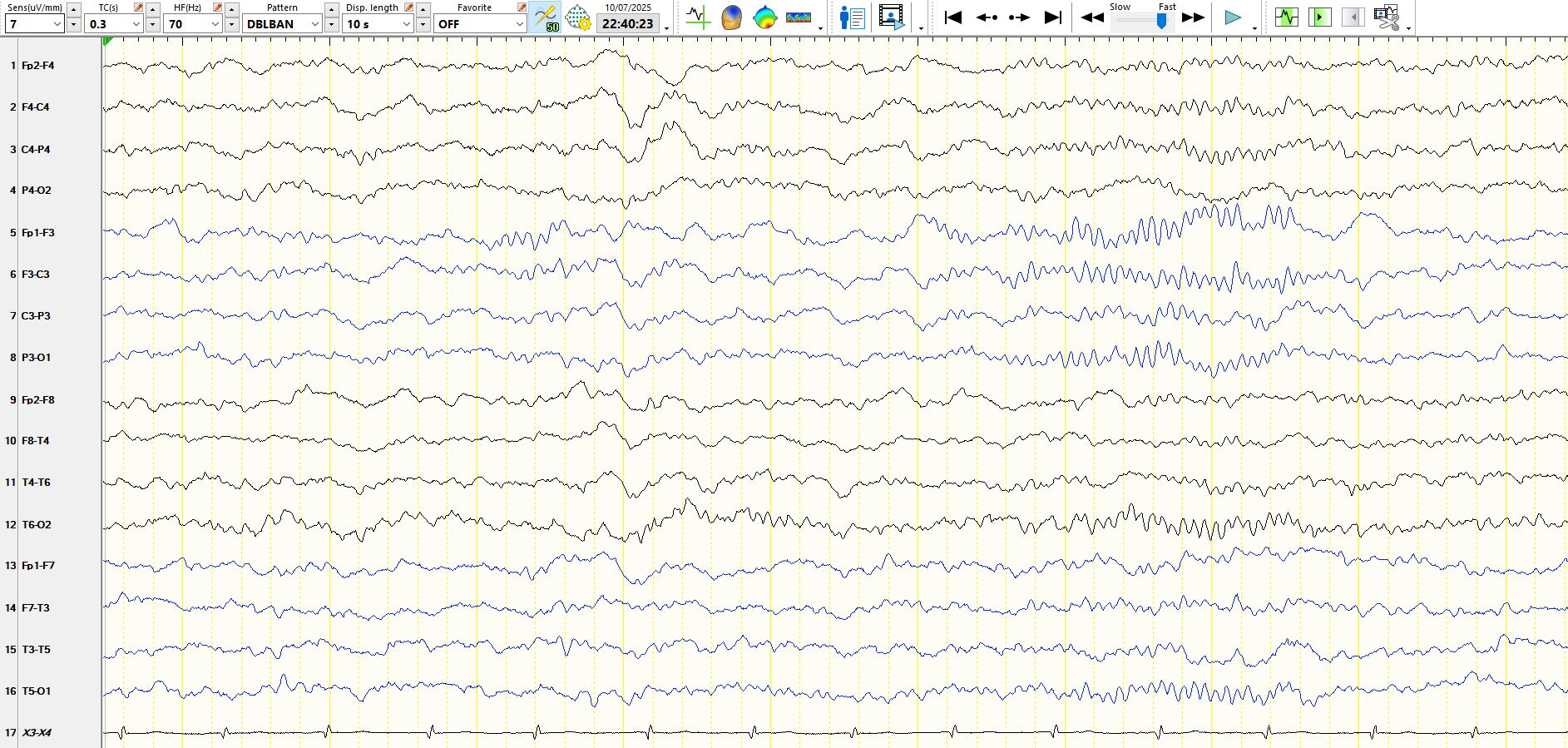Switch to next Pattern with down arrow
The width and height of the screenshot is (1568, 748).
pos(332,25)
